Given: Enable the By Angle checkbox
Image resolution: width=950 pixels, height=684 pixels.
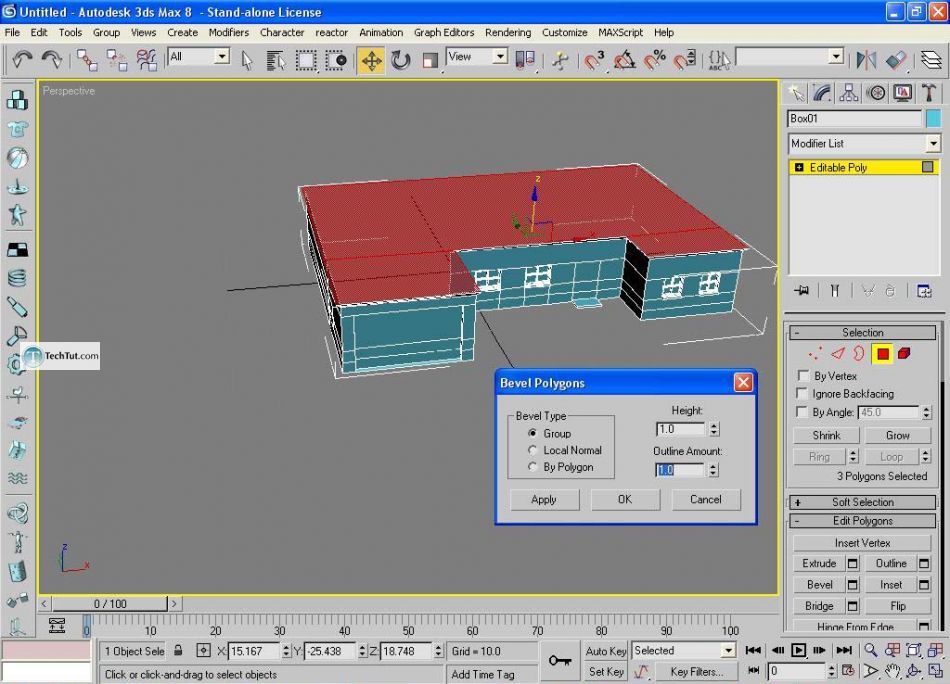Looking at the screenshot, I should click(x=802, y=412).
